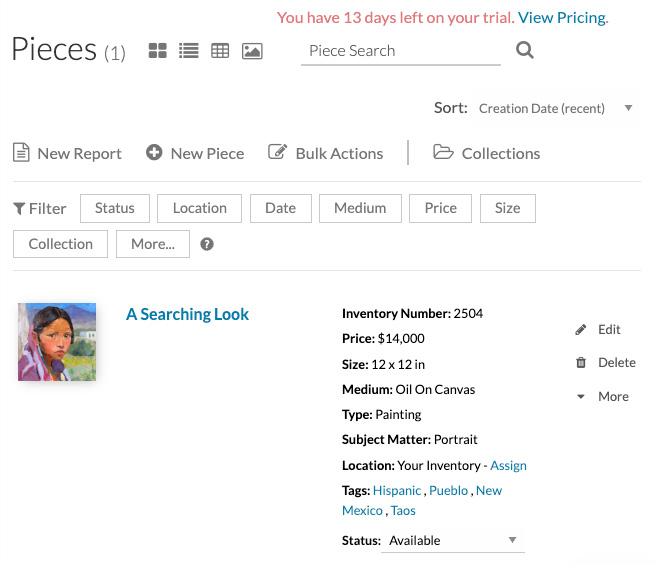
Task: Open the Status Available dropdown
Action: coord(453,541)
